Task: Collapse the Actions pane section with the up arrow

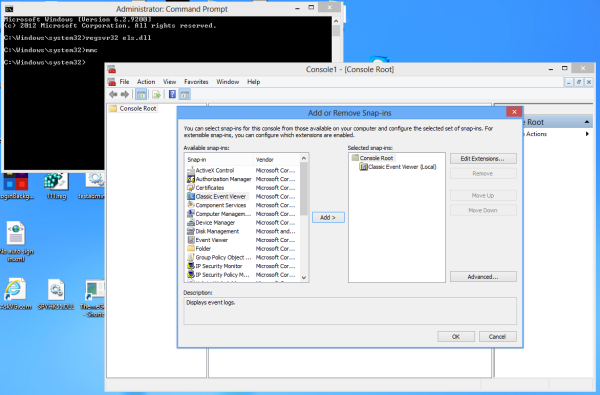Action: click(587, 122)
